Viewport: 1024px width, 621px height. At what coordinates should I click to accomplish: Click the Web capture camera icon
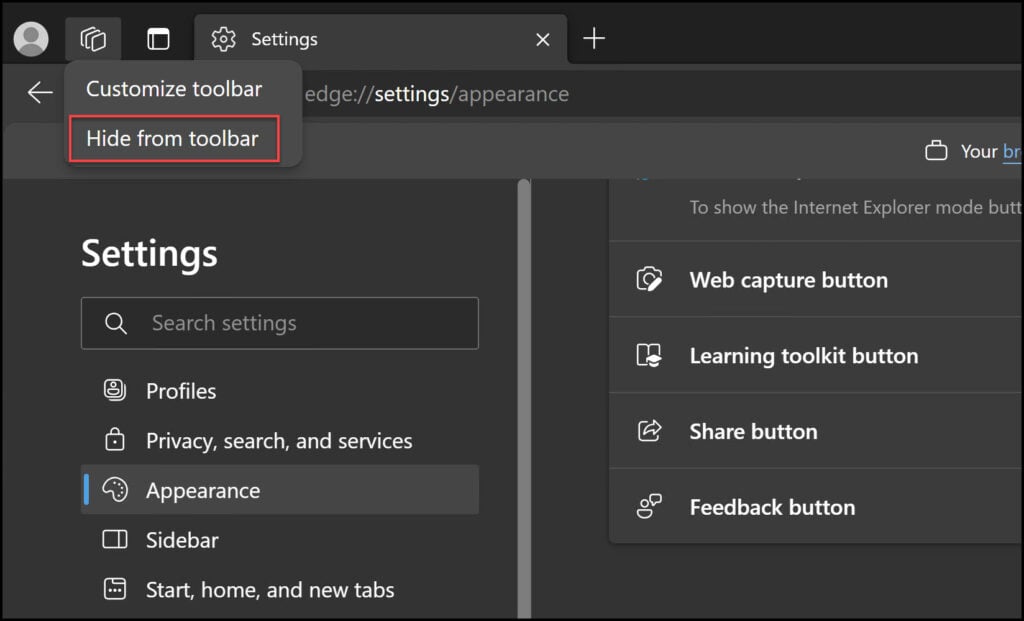click(649, 279)
